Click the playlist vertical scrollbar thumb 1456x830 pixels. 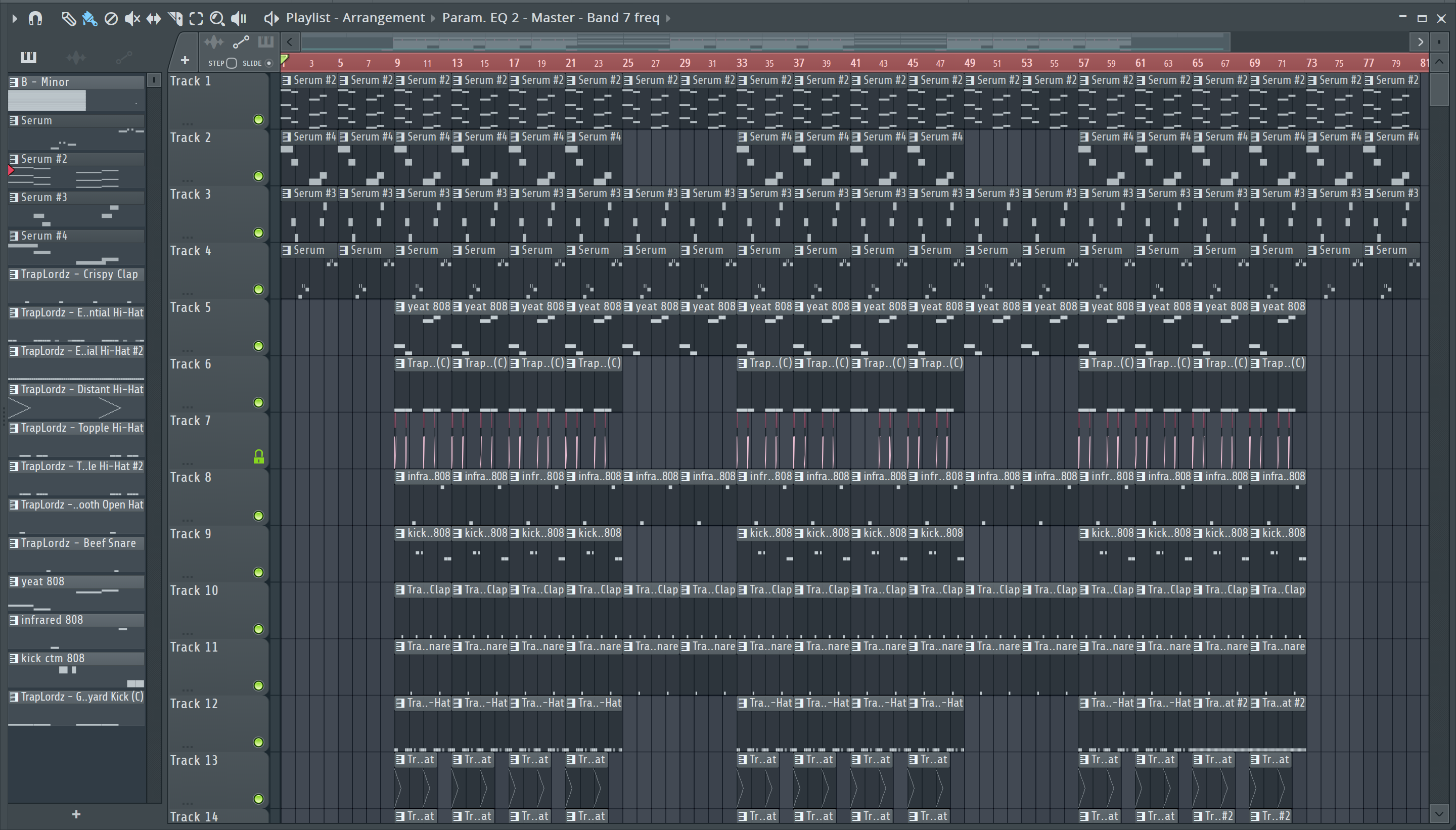coord(1439,89)
